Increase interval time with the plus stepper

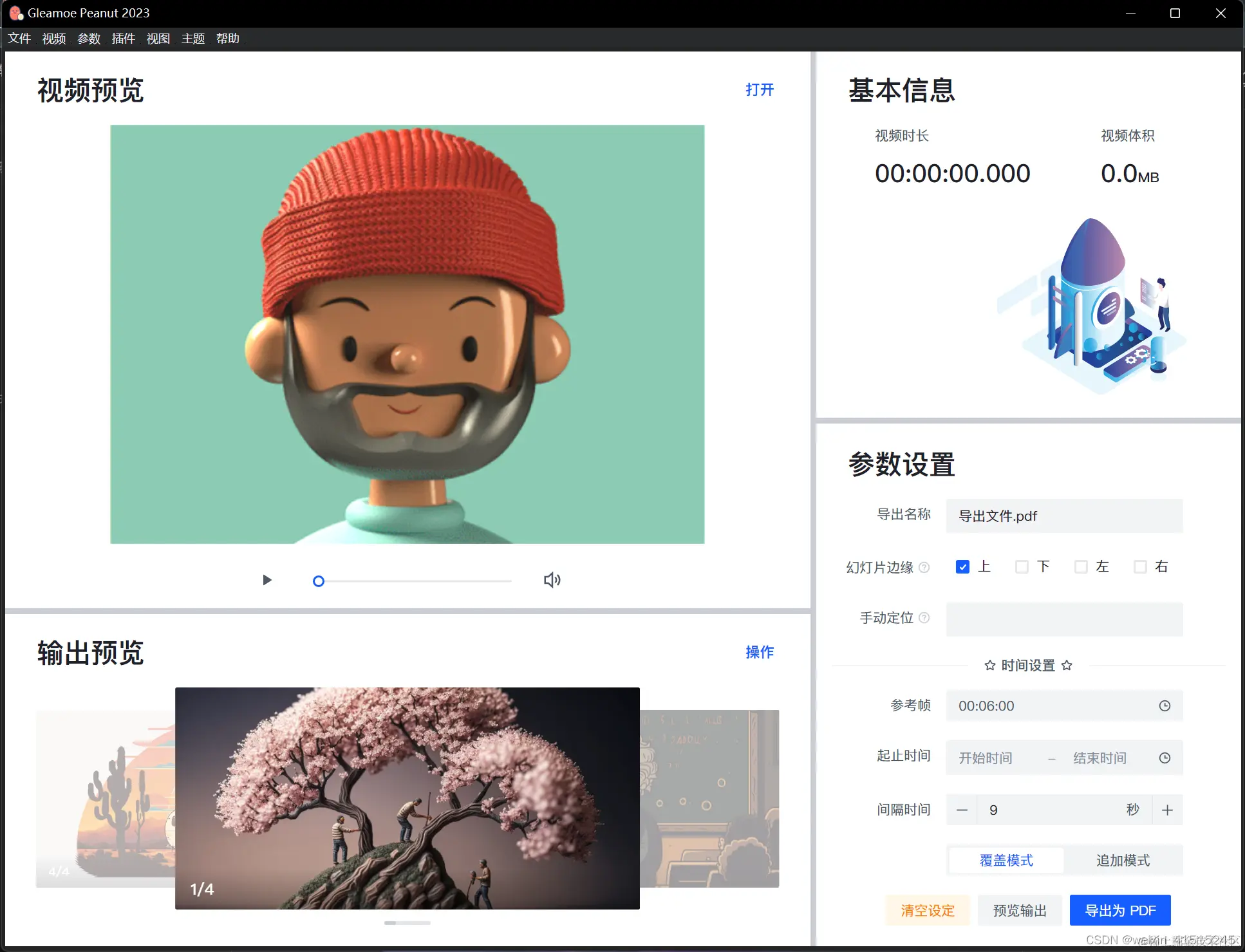click(1167, 810)
